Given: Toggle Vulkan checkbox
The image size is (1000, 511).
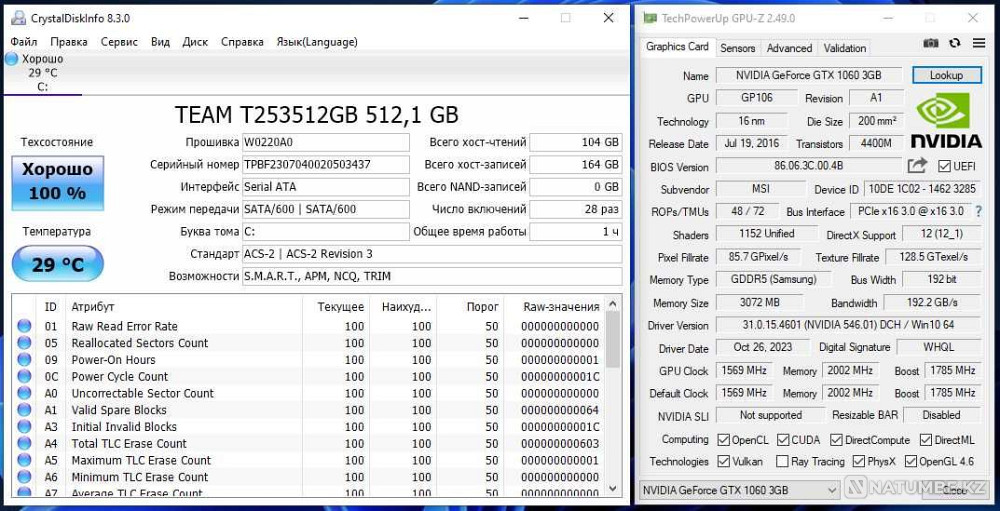Looking at the screenshot, I should [x=723, y=461].
